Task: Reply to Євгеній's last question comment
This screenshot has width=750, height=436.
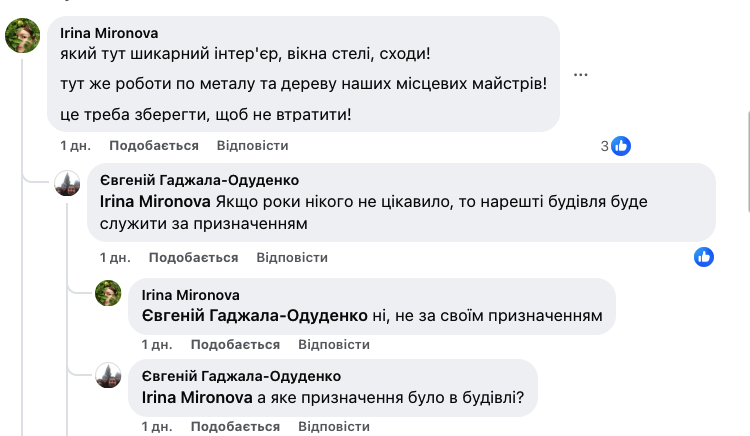Action: [332, 427]
